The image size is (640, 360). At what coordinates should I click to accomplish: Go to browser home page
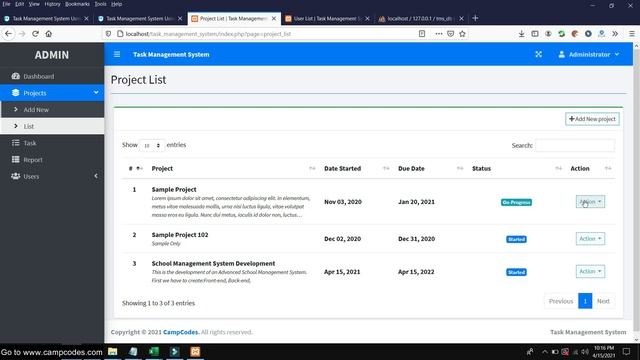pos(49,34)
